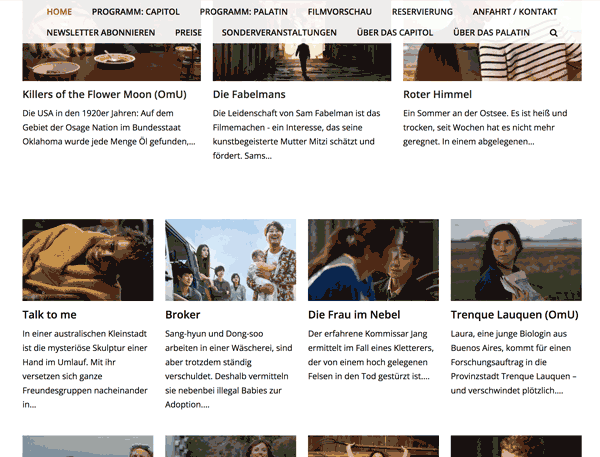Image resolution: width=600 pixels, height=457 pixels.
Task: Open Programm: Capitol menu
Action: coord(134,12)
